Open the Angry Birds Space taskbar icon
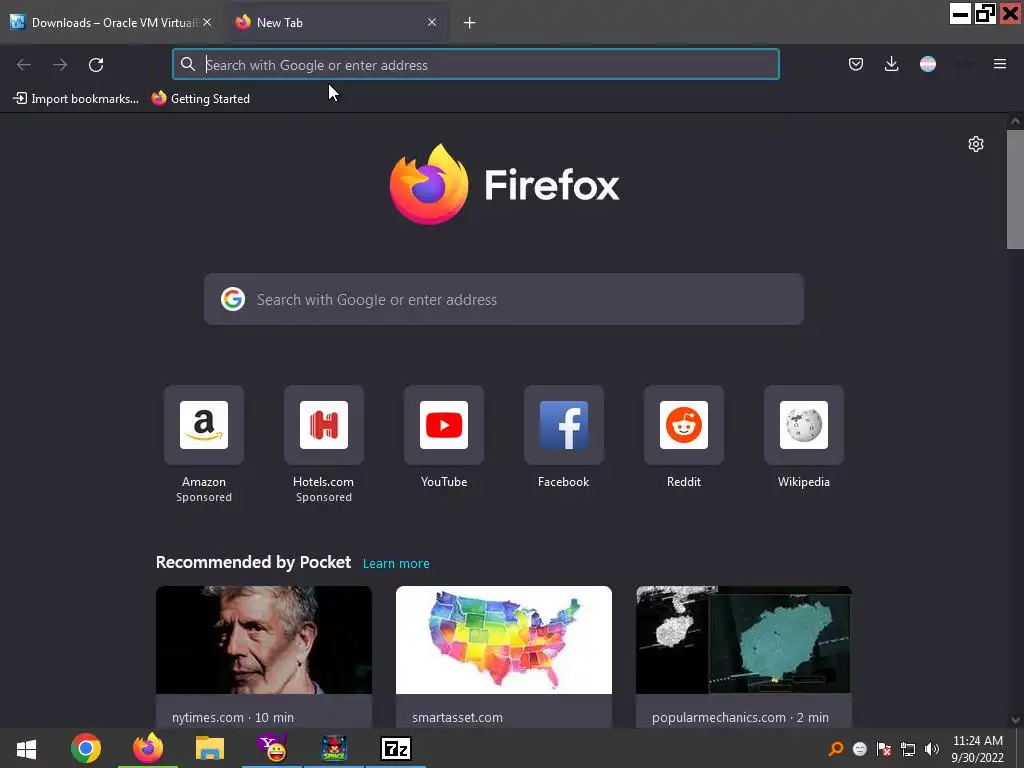This screenshot has width=1024, height=768. [334, 748]
